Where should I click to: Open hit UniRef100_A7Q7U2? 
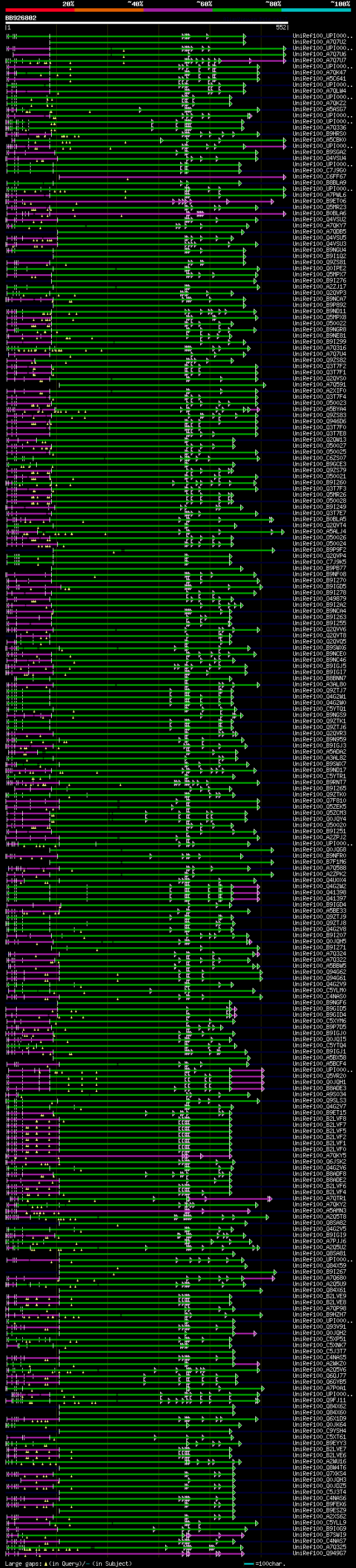[319, 42]
